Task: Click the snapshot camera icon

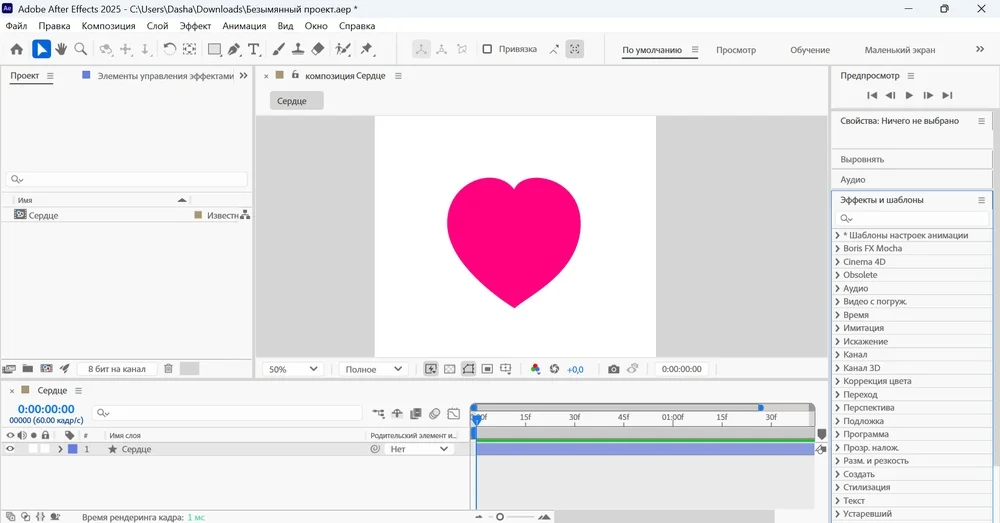Action: coord(614,369)
